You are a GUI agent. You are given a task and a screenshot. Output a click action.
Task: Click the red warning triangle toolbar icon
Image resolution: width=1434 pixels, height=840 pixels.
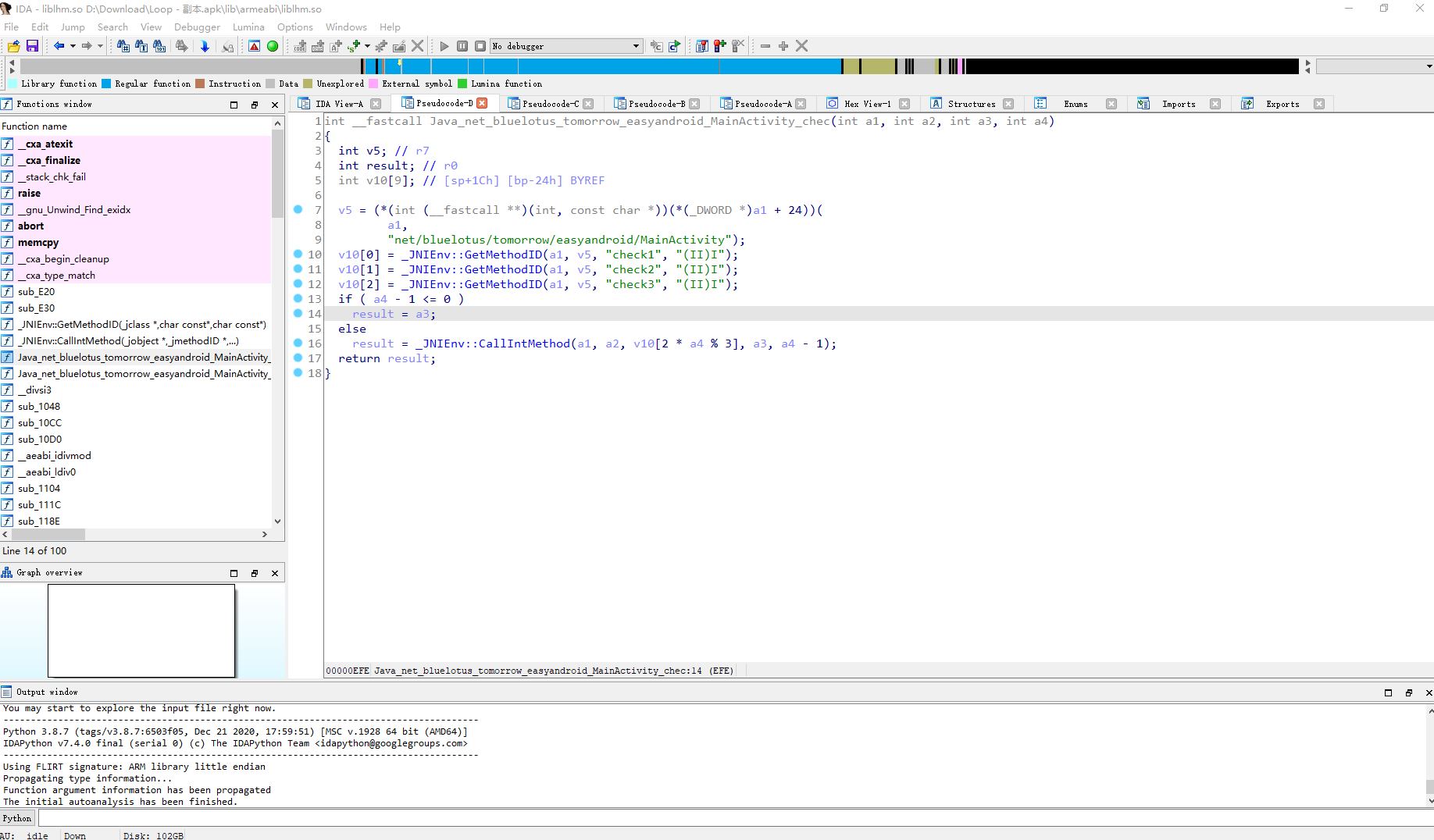pos(255,46)
